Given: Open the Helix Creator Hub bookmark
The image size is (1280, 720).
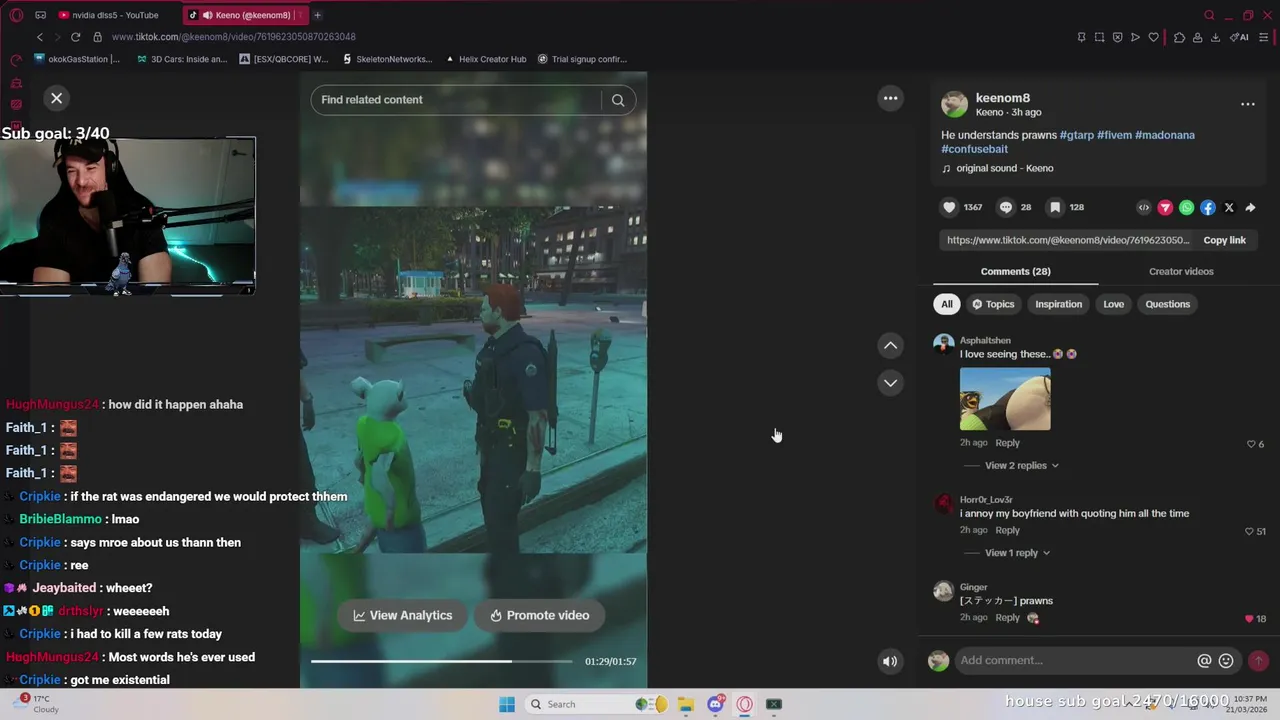Looking at the screenshot, I should 485,59.
